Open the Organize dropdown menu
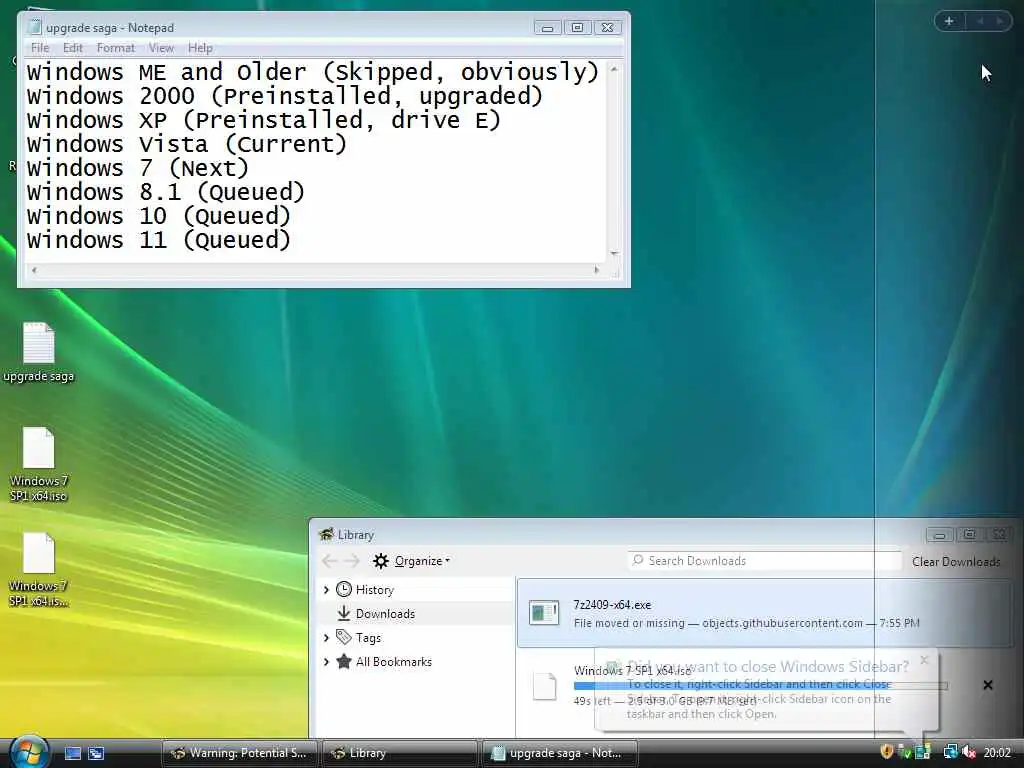 422,561
